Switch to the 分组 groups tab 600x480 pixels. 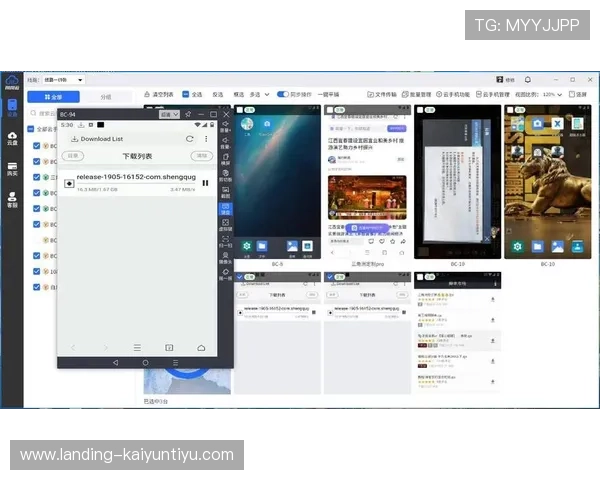coord(106,97)
